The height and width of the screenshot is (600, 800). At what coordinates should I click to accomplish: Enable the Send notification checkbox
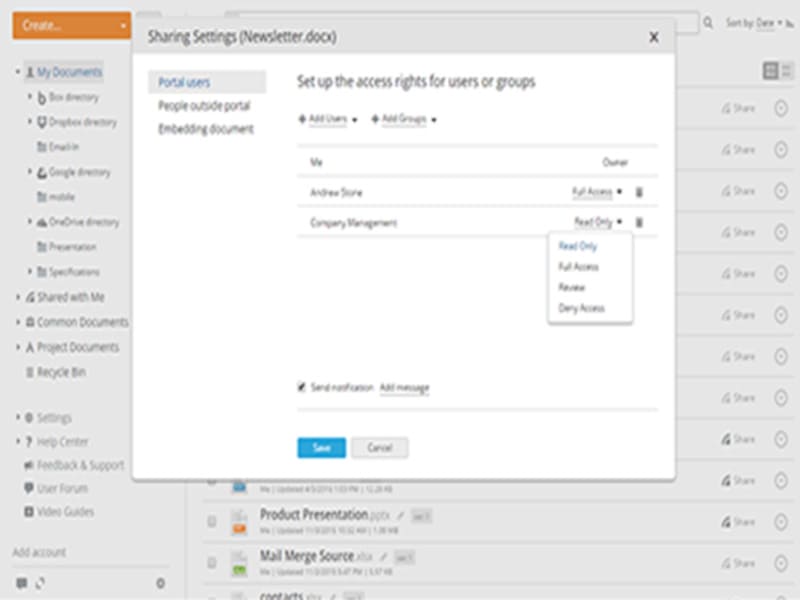coord(301,386)
